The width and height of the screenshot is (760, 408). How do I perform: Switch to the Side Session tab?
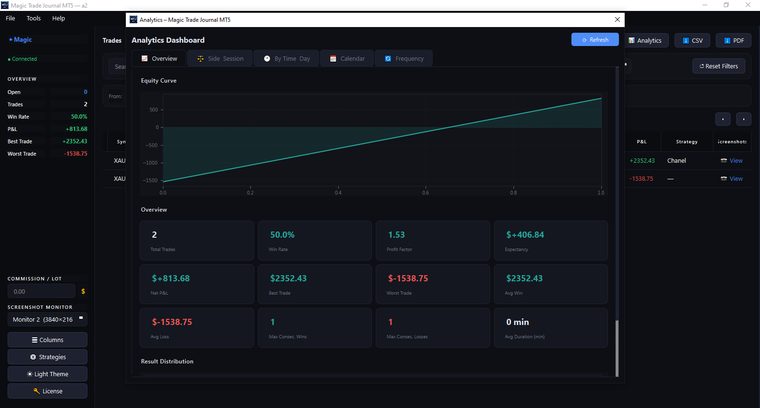(x=220, y=59)
